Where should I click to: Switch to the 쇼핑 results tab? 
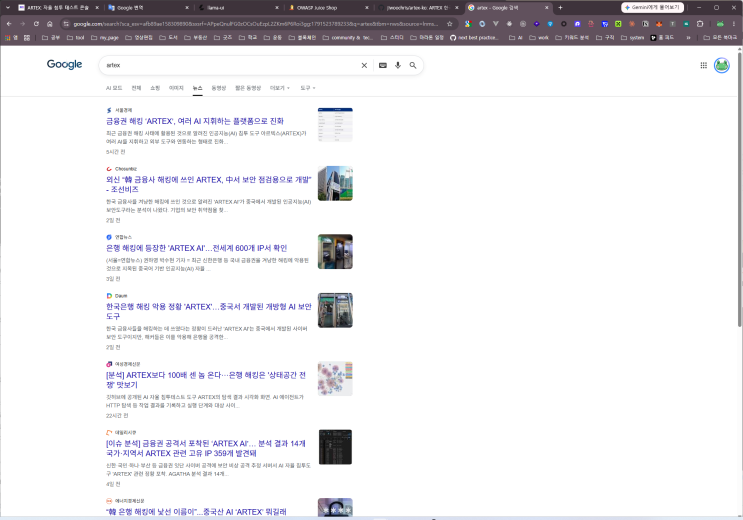pyautogui.click(x=155, y=88)
